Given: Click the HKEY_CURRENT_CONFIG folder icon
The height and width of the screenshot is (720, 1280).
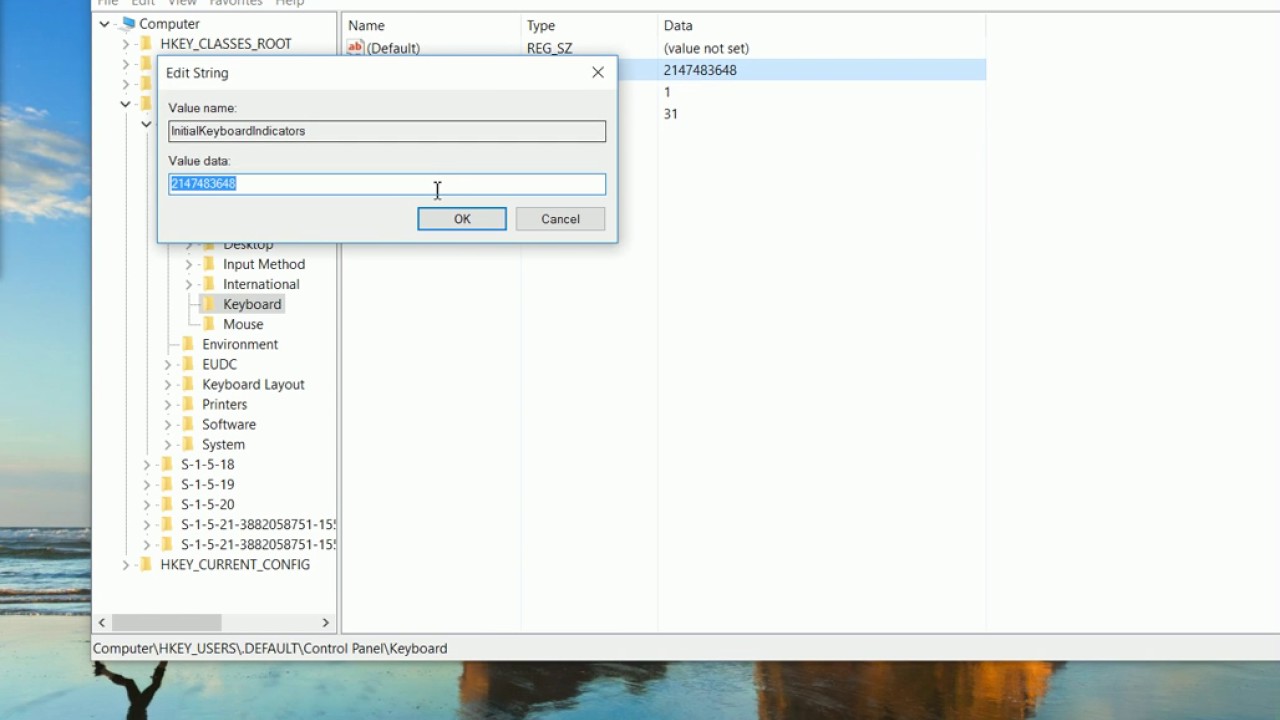Looking at the screenshot, I should tap(146, 564).
